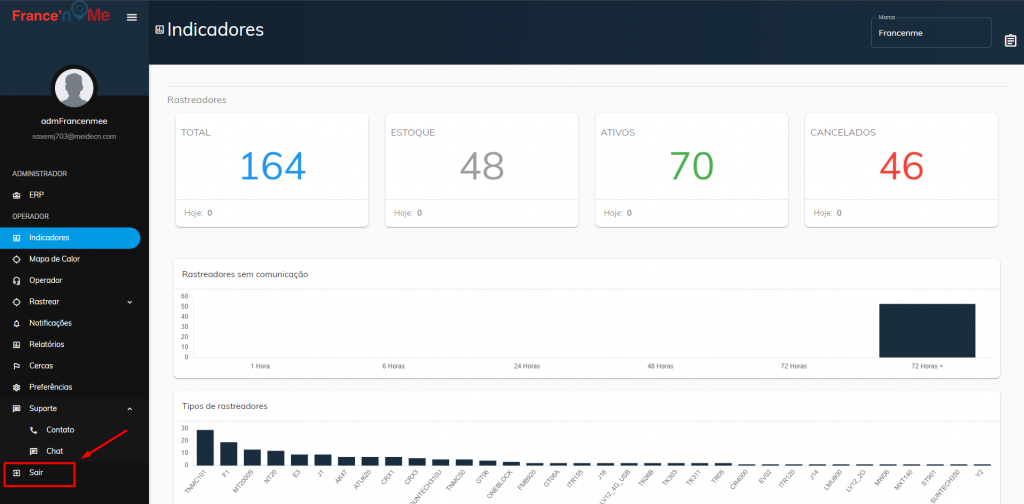Click the ERP briefcase icon
The height and width of the screenshot is (504, 1024).
(x=16, y=195)
